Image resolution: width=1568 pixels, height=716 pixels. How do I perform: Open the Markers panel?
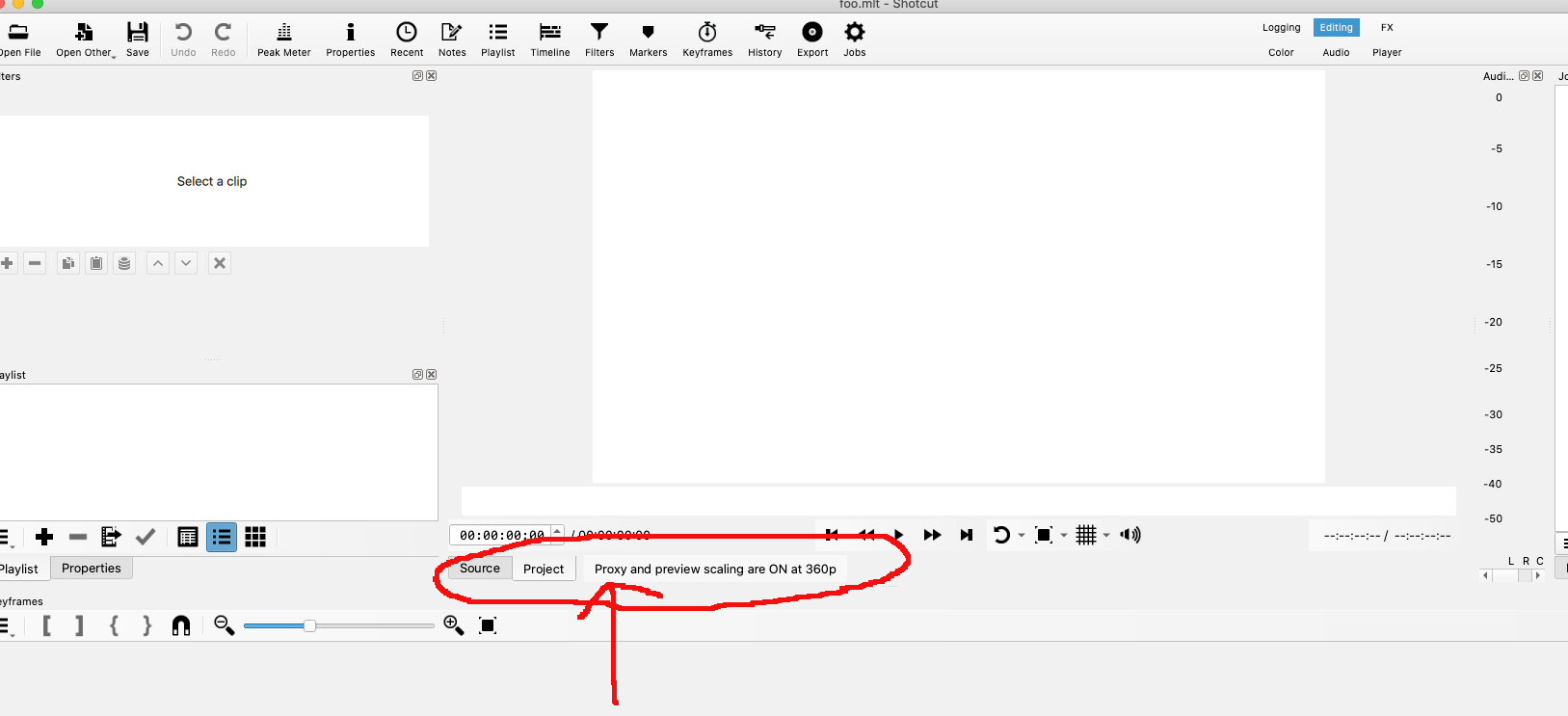(x=648, y=40)
